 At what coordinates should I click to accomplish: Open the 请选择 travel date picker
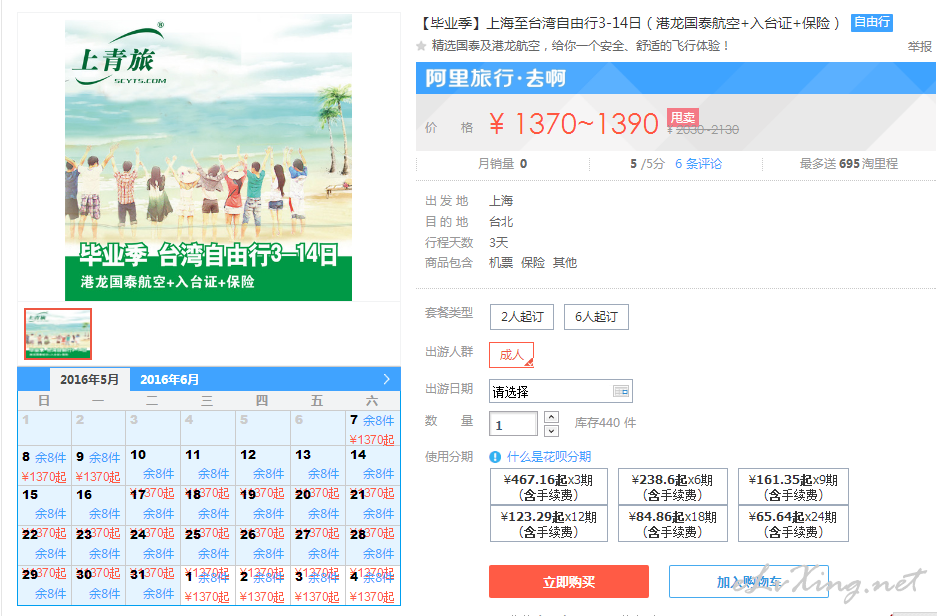click(561, 391)
